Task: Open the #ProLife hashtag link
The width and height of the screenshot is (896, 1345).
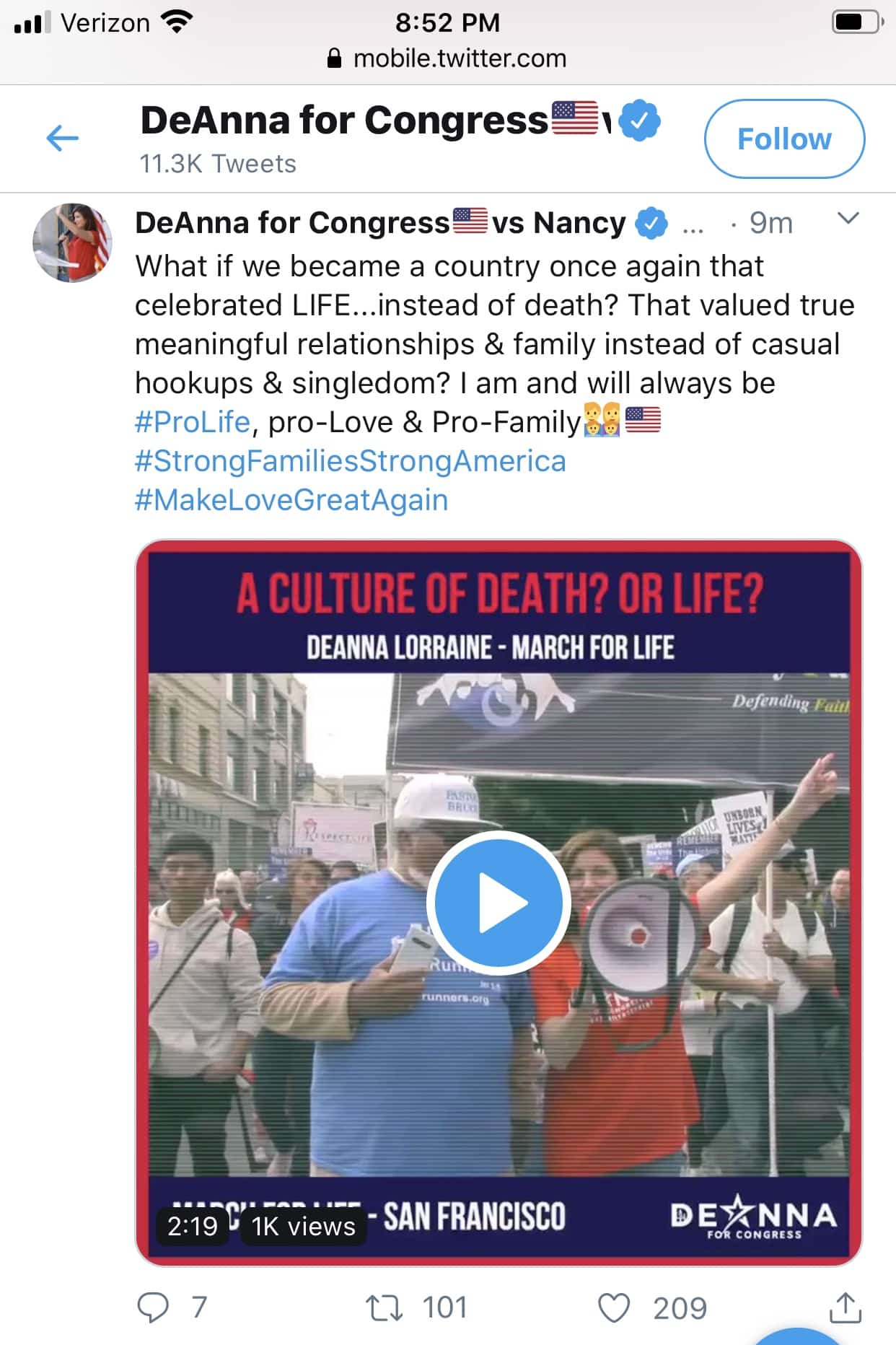Action: (x=193, y=422)
